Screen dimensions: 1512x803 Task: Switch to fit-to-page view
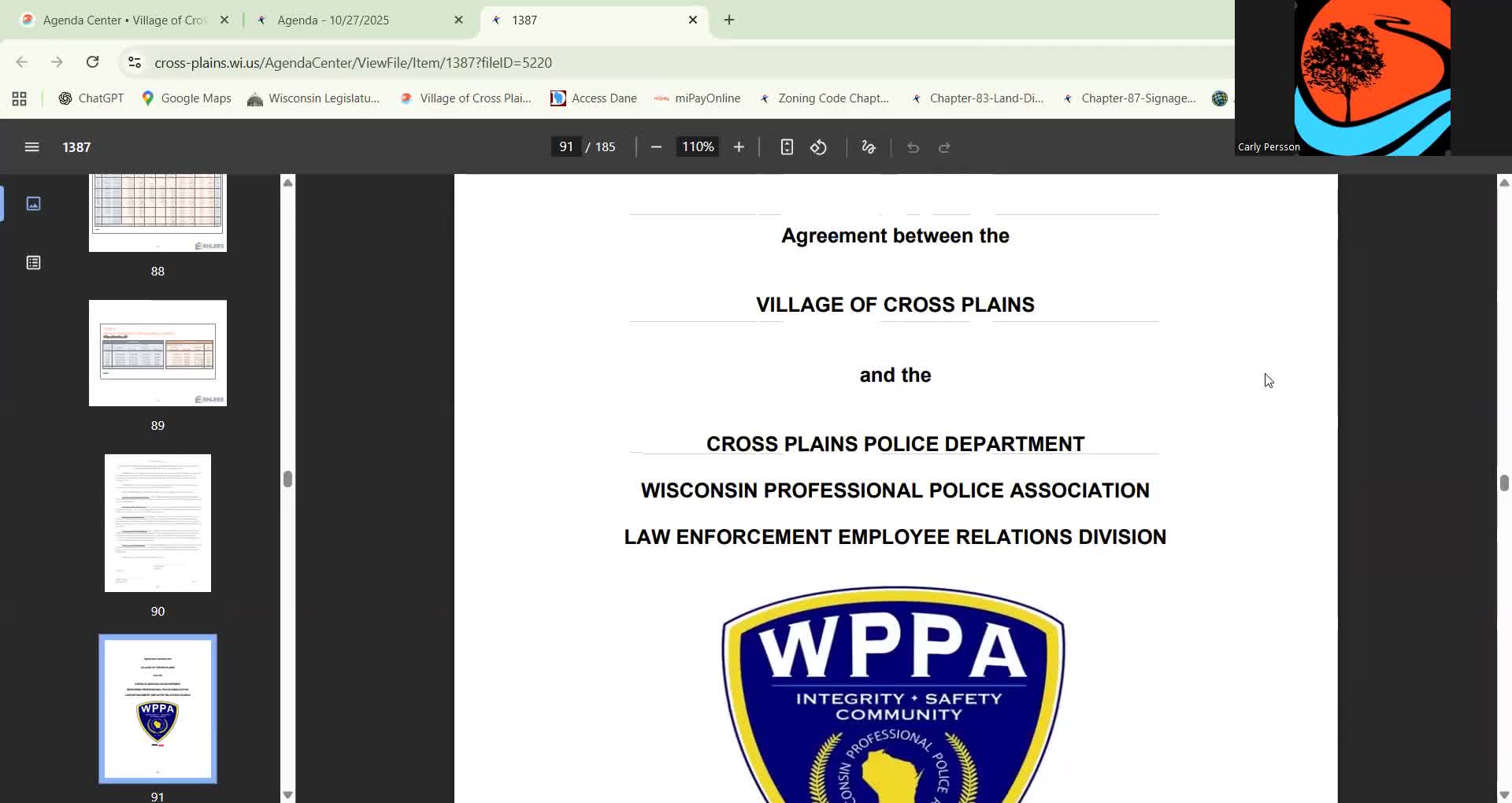(787, 146)
